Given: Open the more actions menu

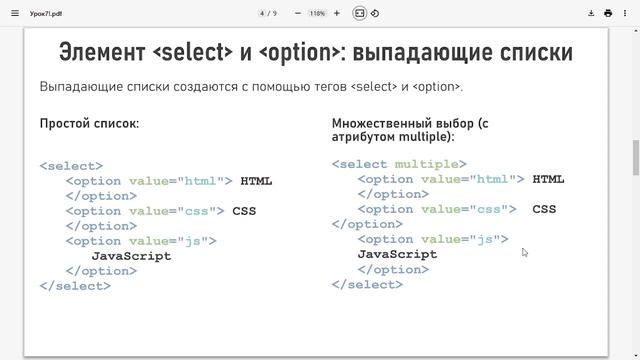Looking at the screenshot, I should (x=625, y=13).
